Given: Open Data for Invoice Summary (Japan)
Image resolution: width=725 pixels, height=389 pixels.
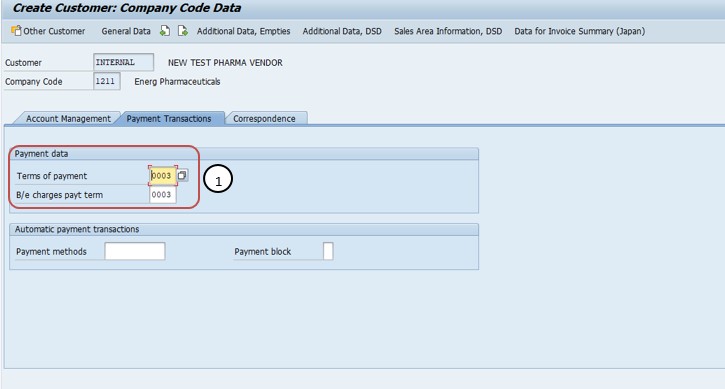Looking at the screenshot, I should pyautogui.click(x=579, y=31).
